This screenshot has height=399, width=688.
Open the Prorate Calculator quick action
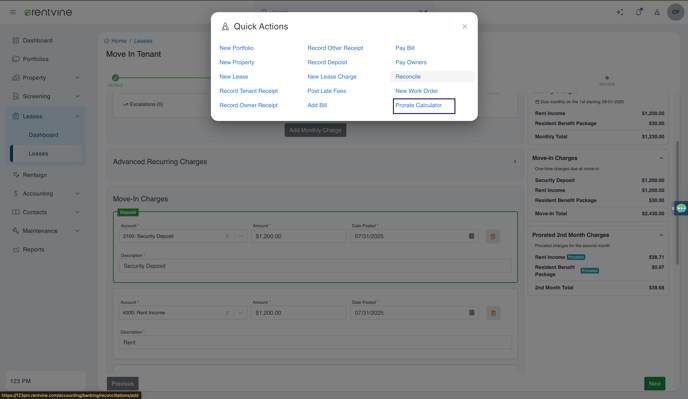tap(419, 105)
